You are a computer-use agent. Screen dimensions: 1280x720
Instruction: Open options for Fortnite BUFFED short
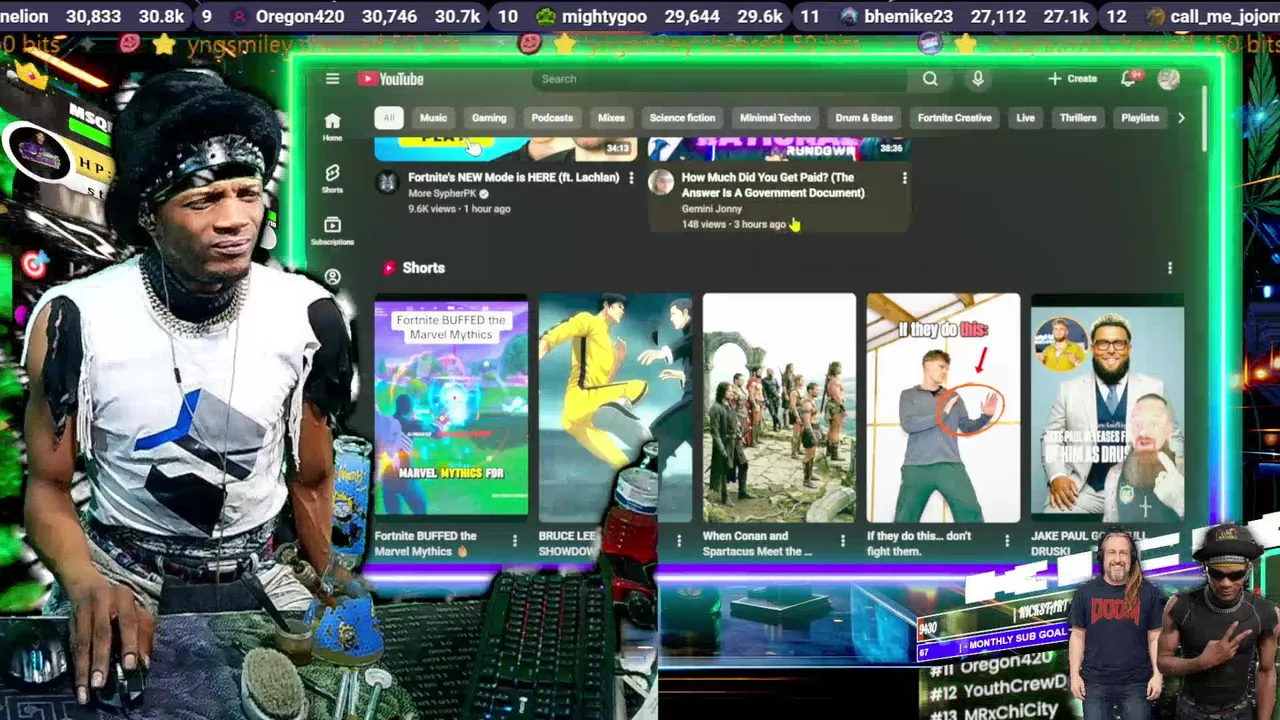515,541
